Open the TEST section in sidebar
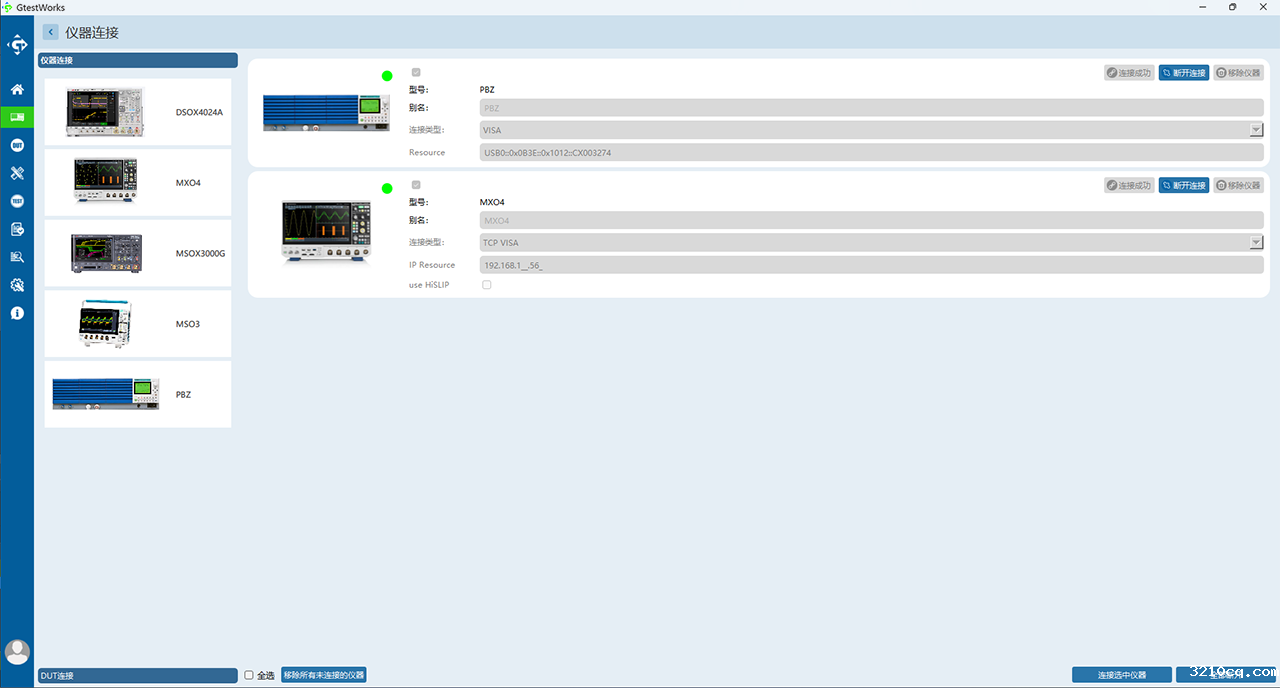 click(17, 201)
